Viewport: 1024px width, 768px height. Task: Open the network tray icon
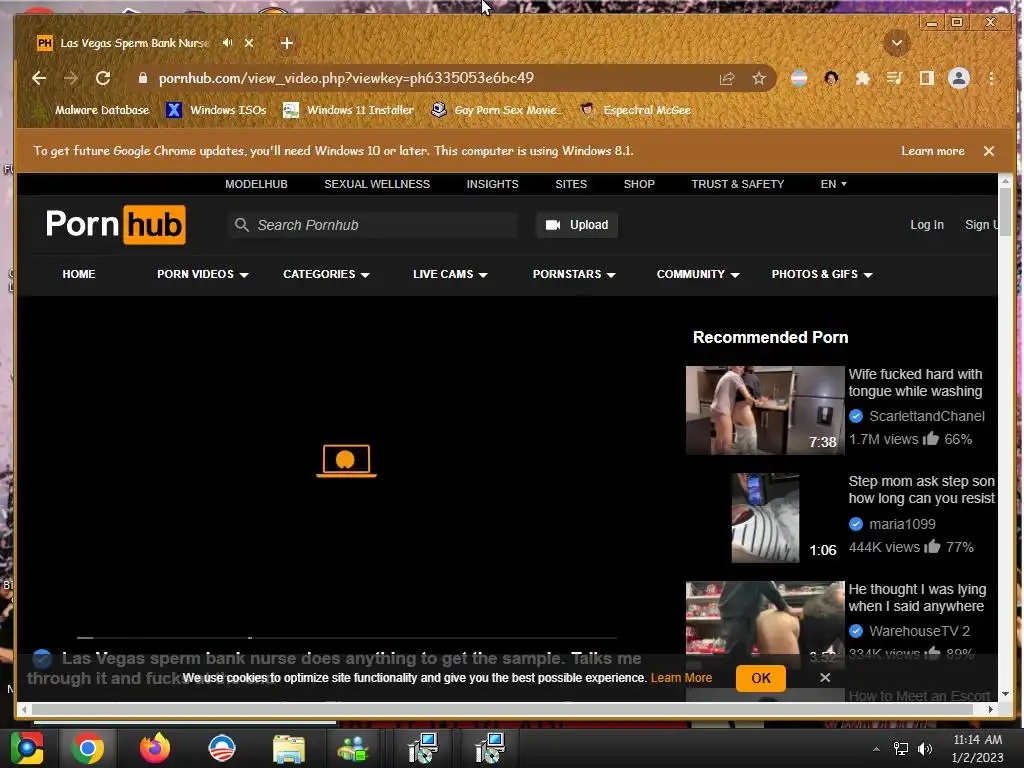click(901, 749)
